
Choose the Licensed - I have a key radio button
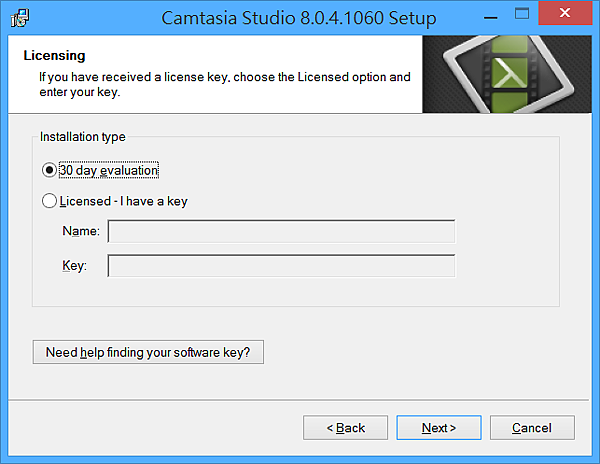click(x=50, y=201)
